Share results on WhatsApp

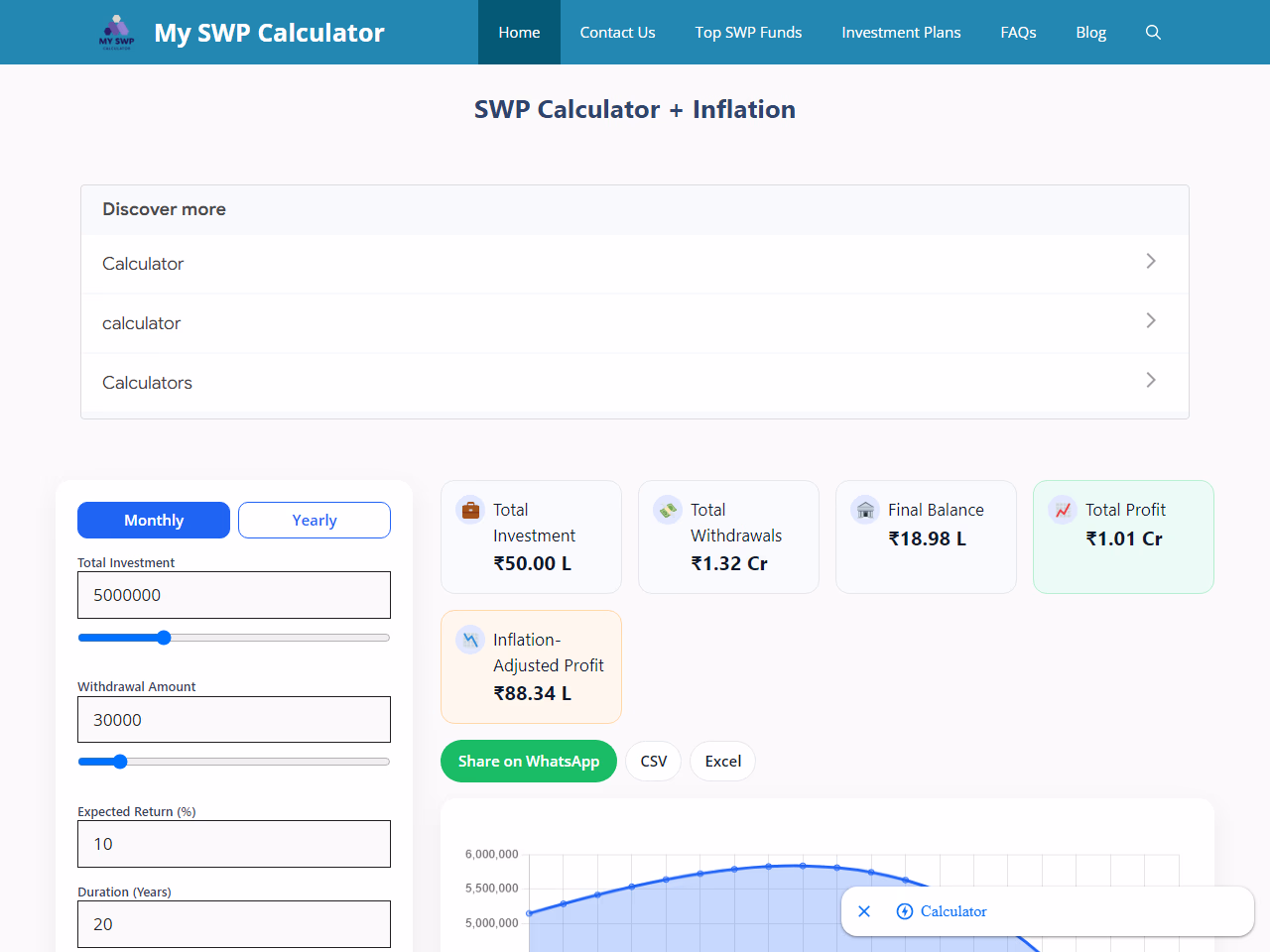coord(529,762)
